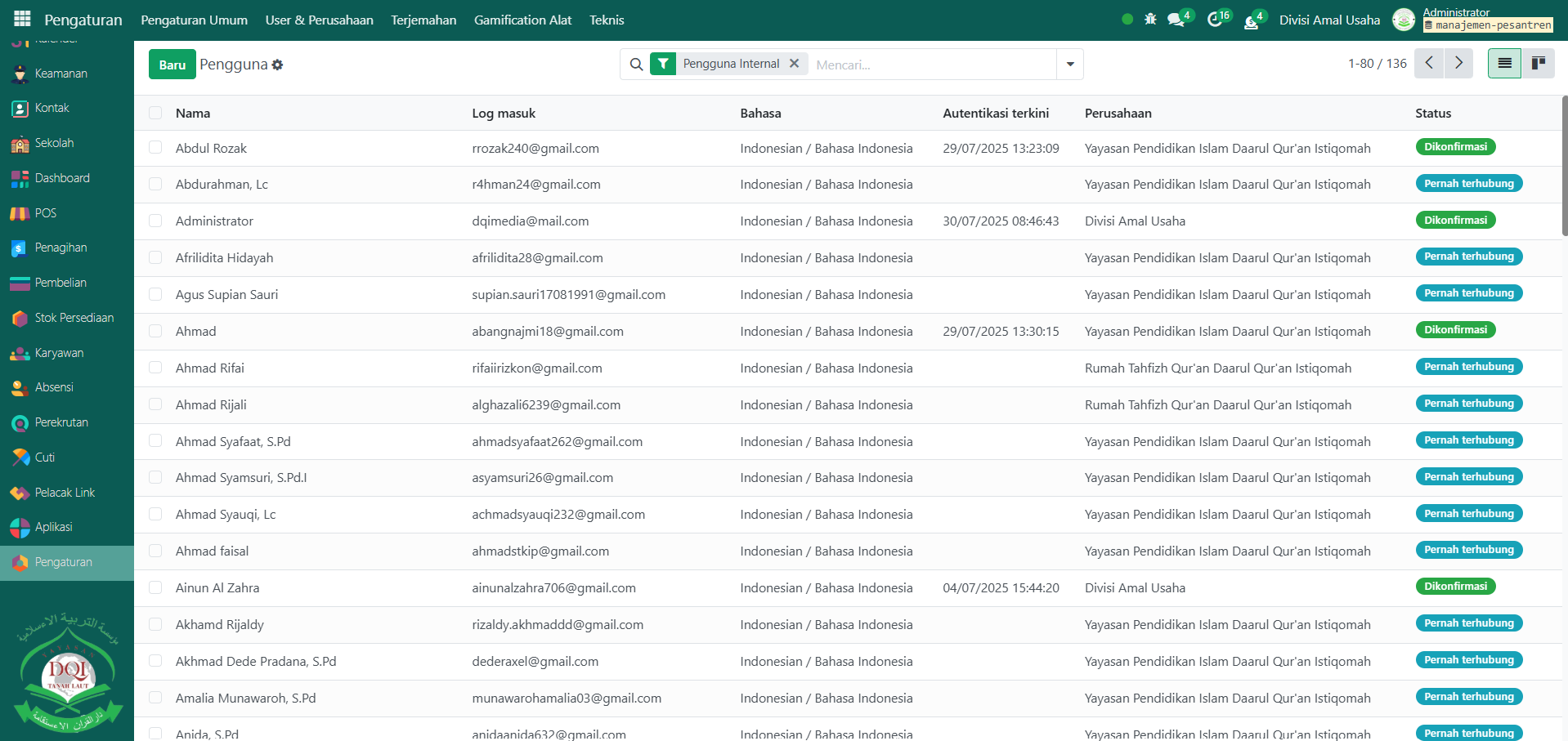
Task: Open the activities clock icon
Action: tap(1215, 20)
